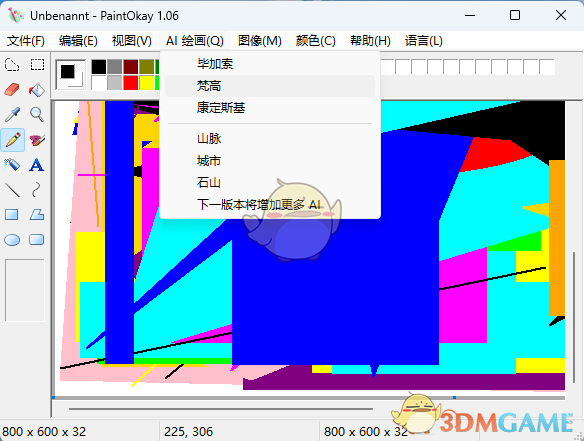Pick the black palette swatch
Screen dimensions: 584x441
99,67
